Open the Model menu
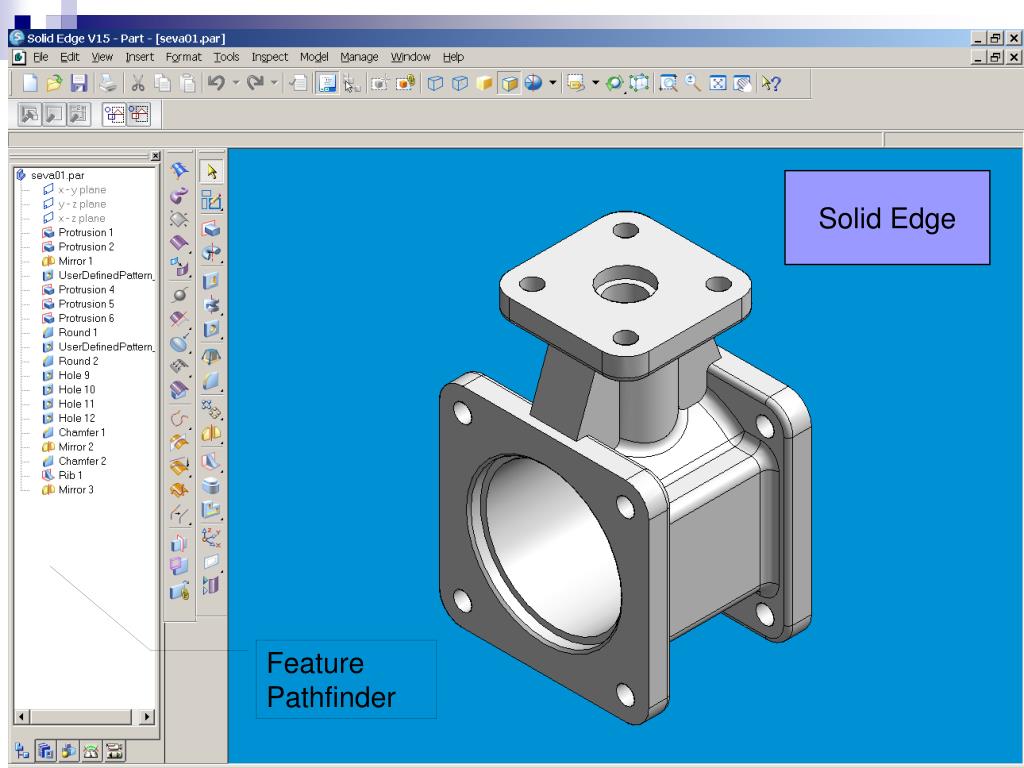Viewport: 1024px width, 768px height. pyautogui.click(x=314, y=57)
